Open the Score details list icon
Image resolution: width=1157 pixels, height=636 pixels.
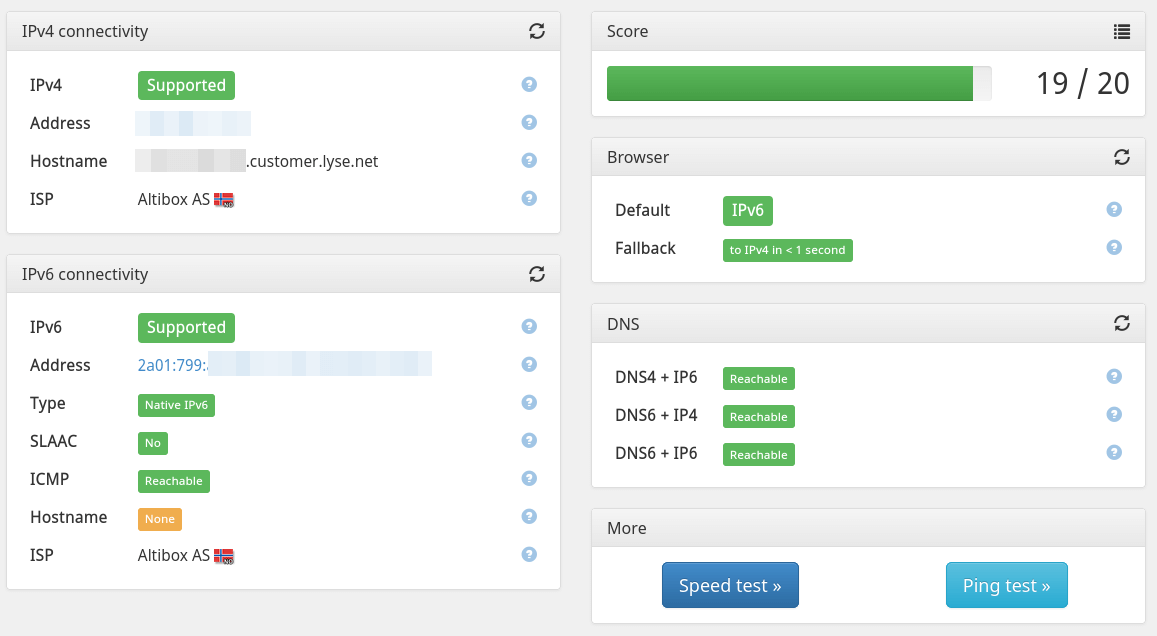pos(1122,31)
